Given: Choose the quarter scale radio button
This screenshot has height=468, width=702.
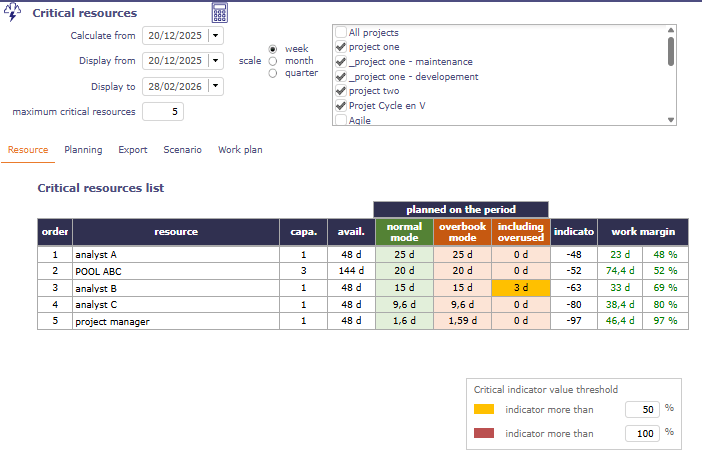Looking at the screenshot, I should (273, 72).
